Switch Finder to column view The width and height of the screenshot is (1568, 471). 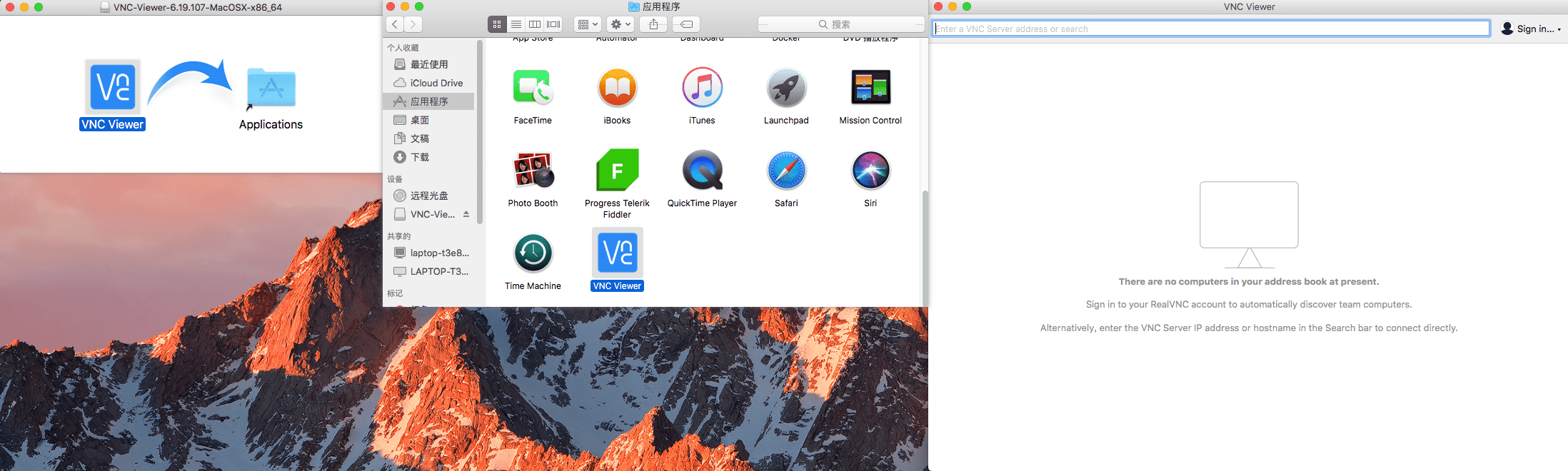[x=534, y=24]
